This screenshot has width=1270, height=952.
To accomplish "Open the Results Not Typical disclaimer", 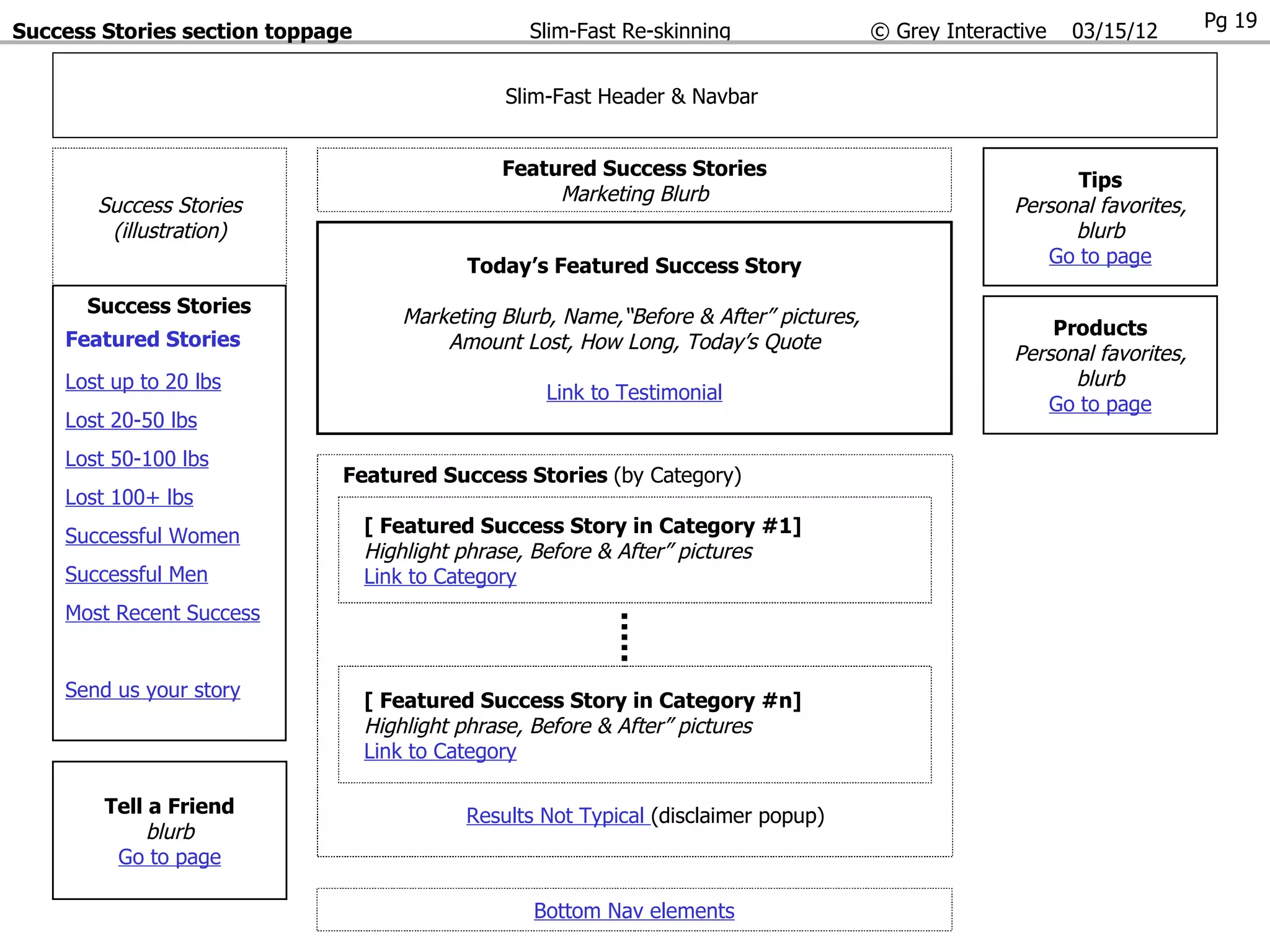I will tap(557, 816).
